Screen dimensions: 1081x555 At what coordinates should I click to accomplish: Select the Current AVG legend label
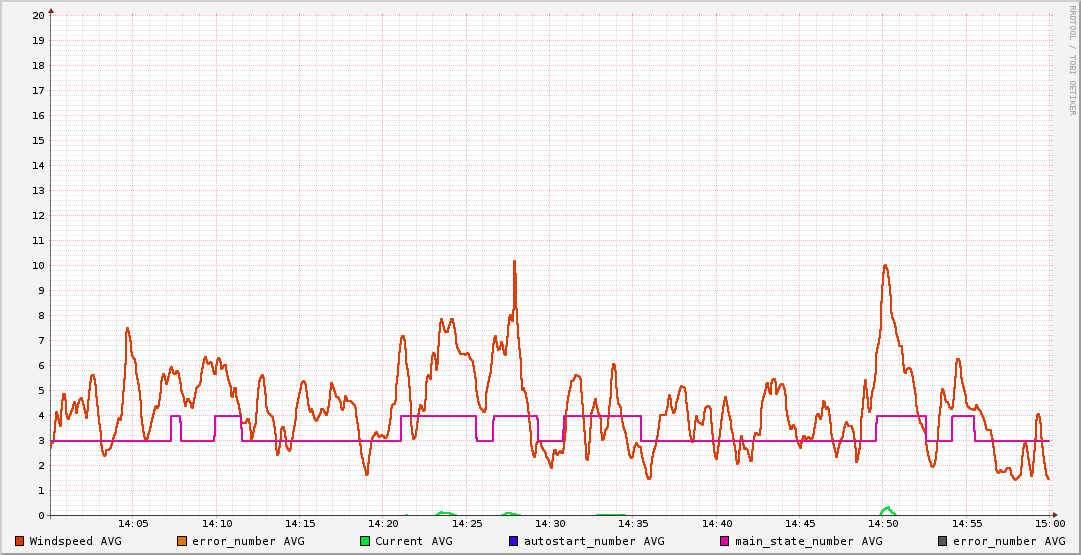(413, 541)
